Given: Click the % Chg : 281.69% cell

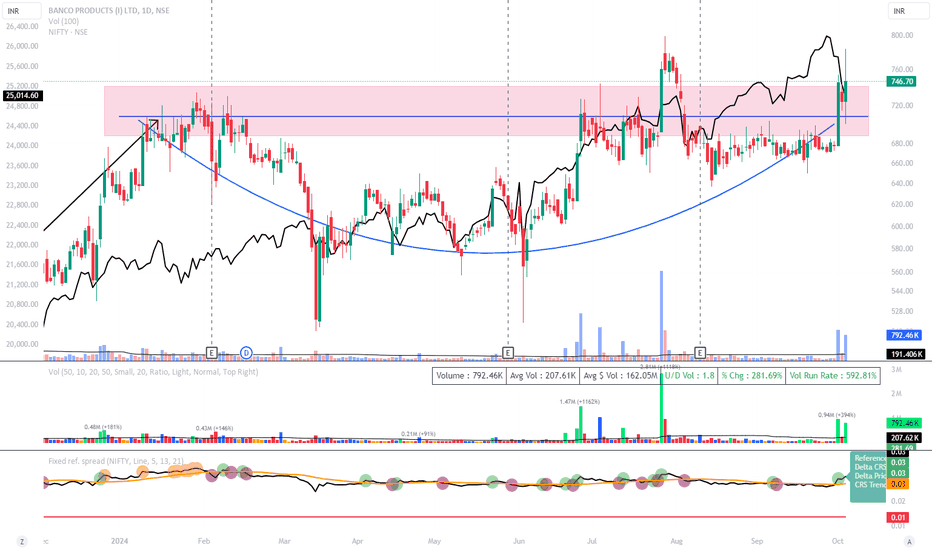Looking at the screenshot, I should [x=752, y=376].
